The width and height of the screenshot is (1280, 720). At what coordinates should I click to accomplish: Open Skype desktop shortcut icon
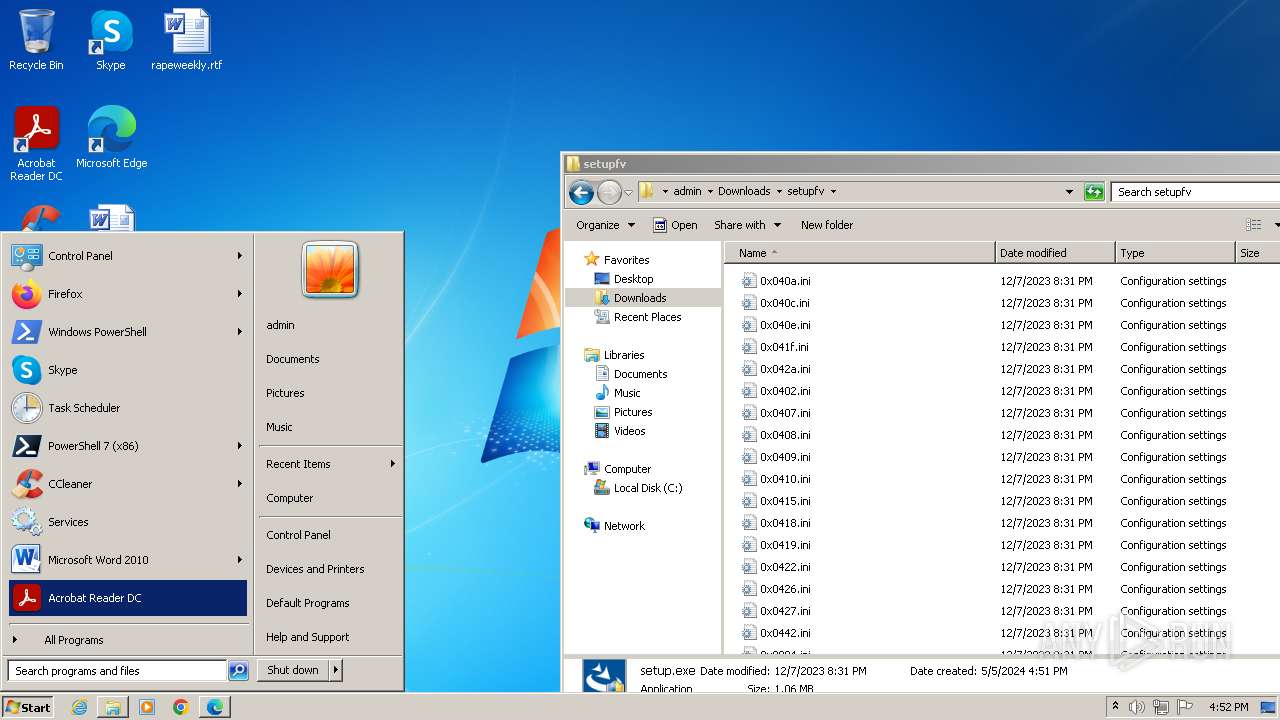point(110,40)
